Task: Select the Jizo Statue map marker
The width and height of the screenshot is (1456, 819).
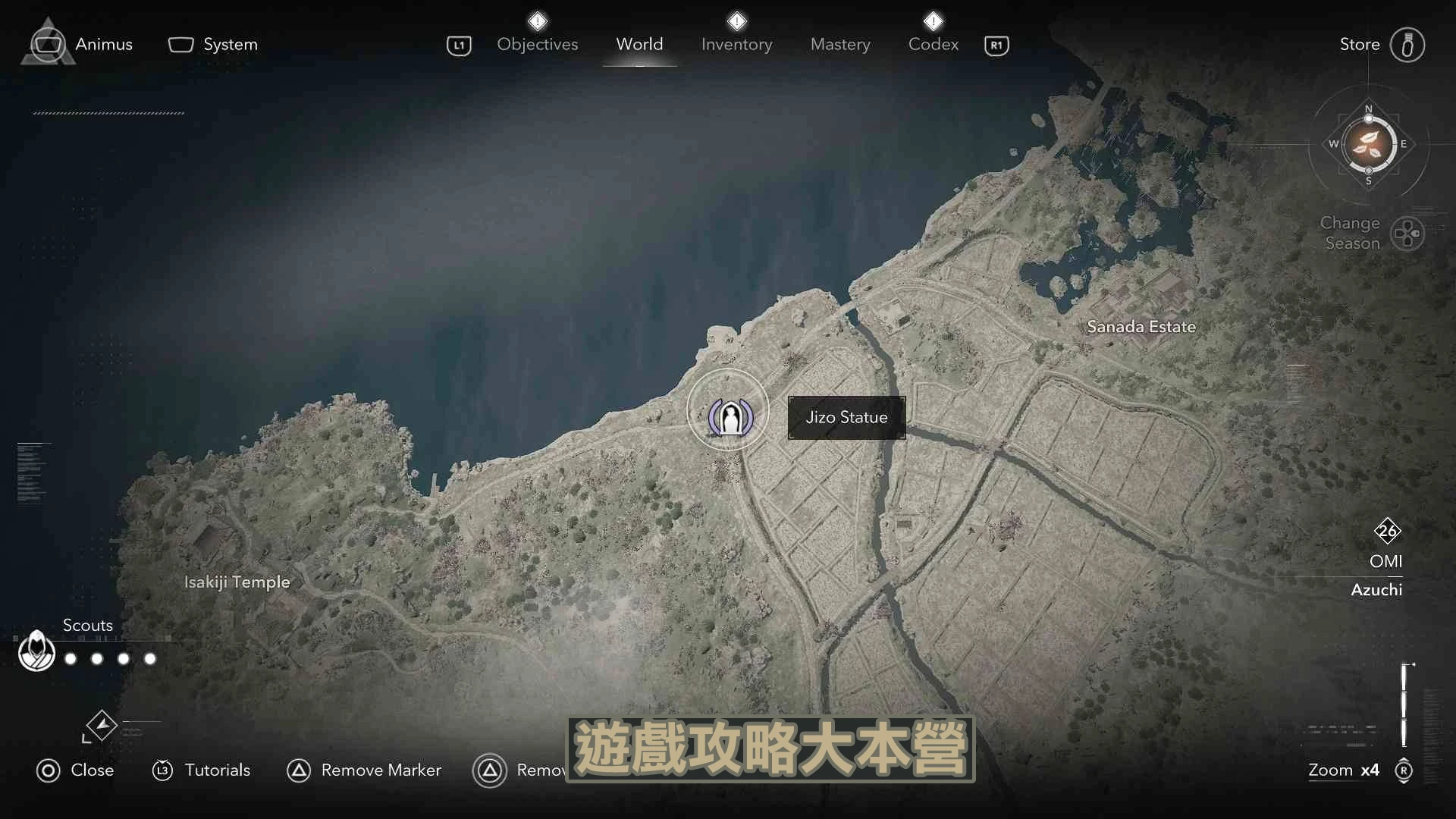Action: coord(730,418)
